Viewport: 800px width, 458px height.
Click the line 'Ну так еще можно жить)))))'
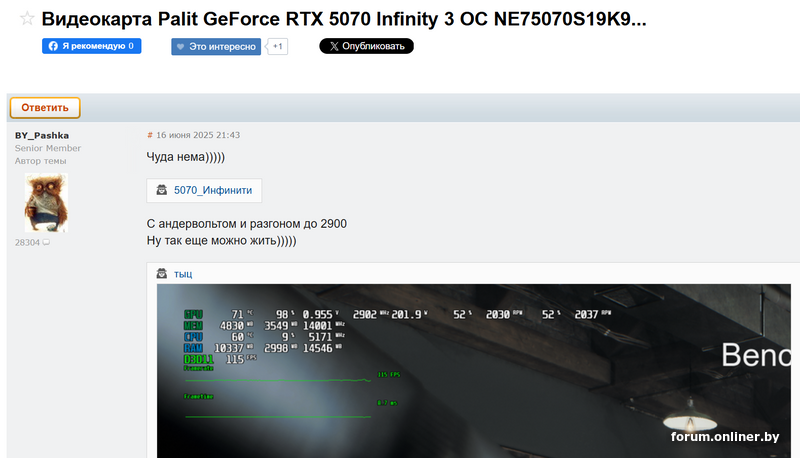[221, 240]
